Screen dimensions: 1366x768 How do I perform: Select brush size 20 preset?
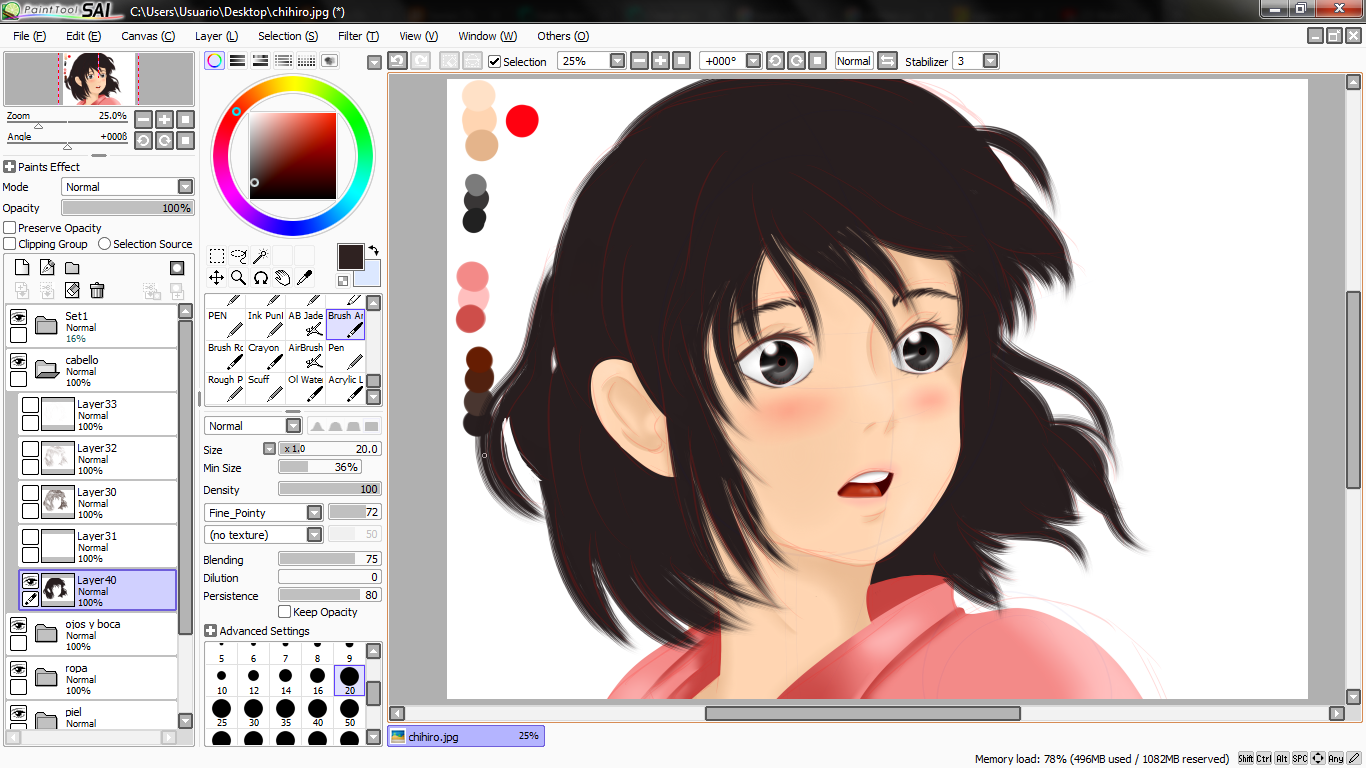(x=349, y=682)
